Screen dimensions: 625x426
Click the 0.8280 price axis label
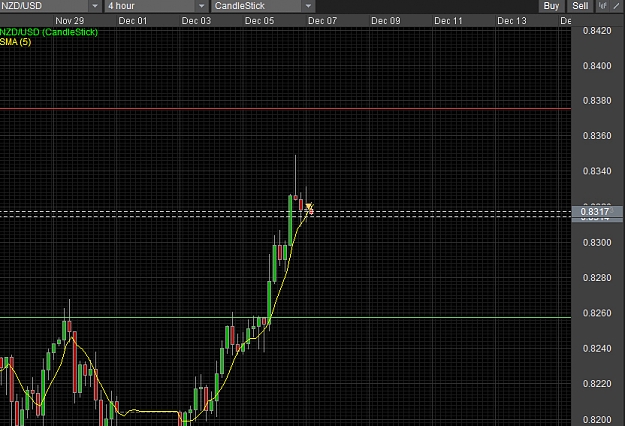[x=597, y=278]
